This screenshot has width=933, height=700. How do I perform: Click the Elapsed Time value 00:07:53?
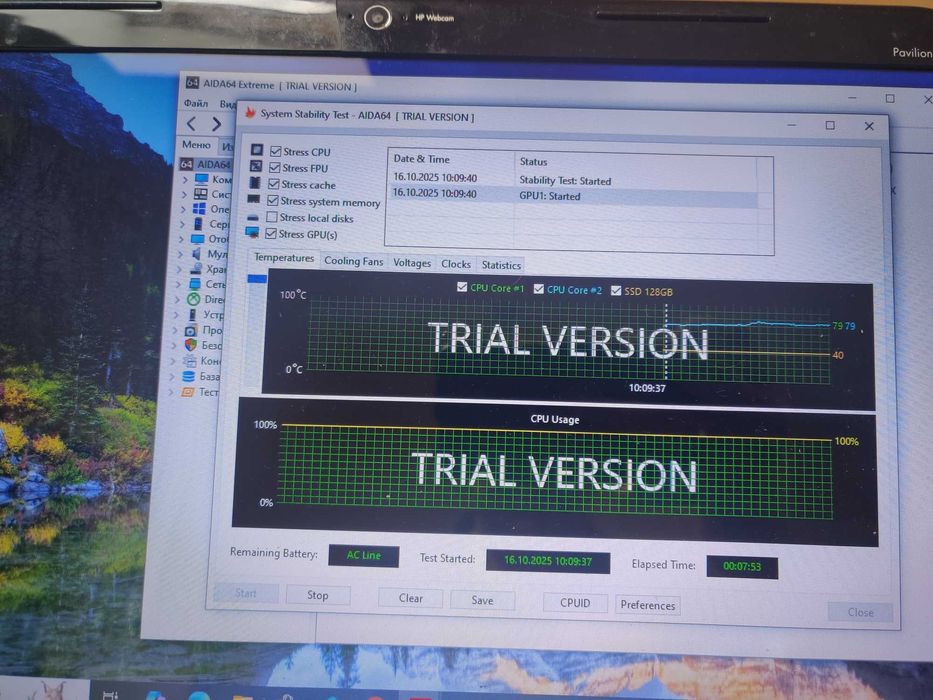(742, 566)
